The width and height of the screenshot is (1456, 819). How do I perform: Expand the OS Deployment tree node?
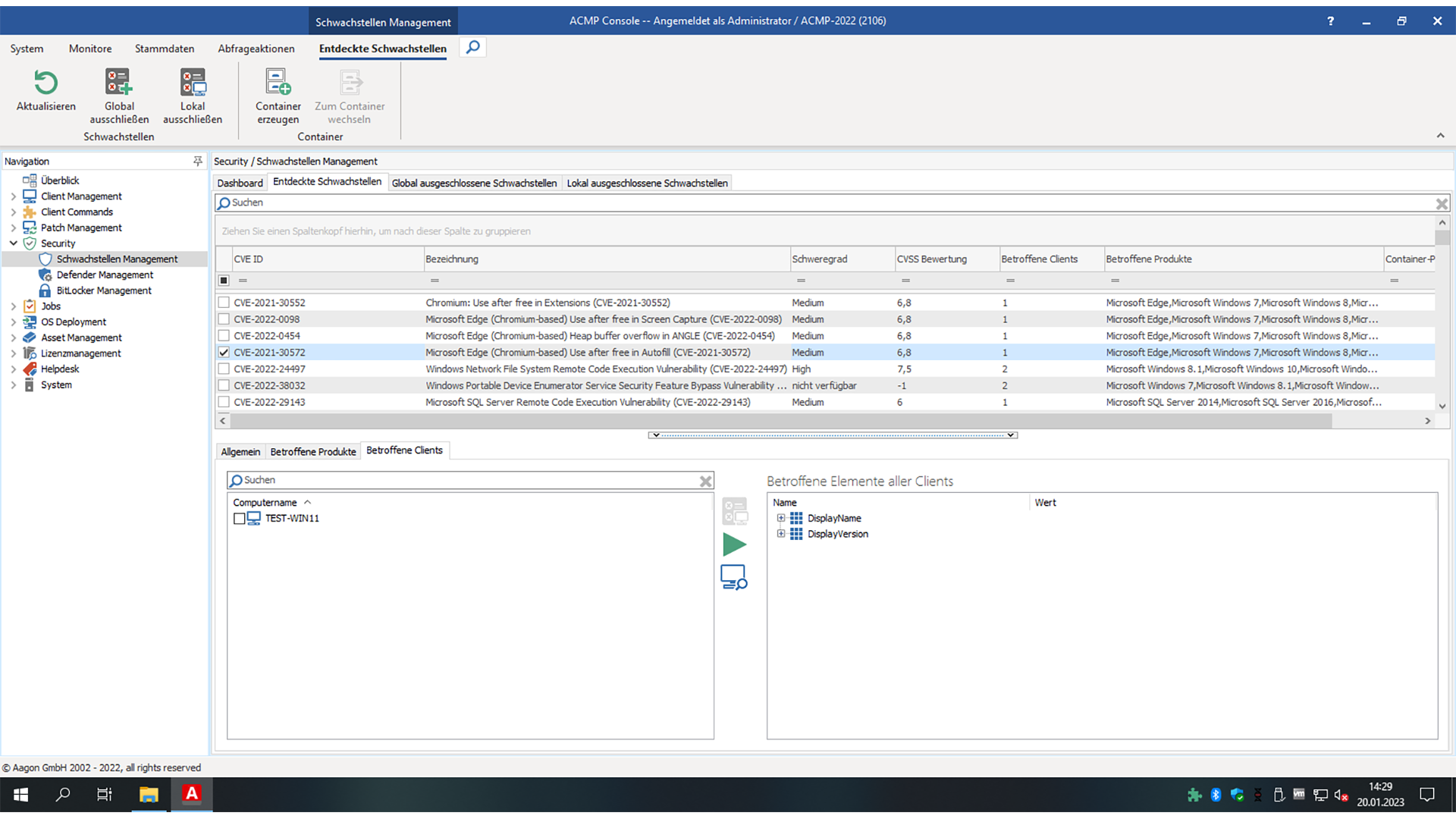[13, 322]
